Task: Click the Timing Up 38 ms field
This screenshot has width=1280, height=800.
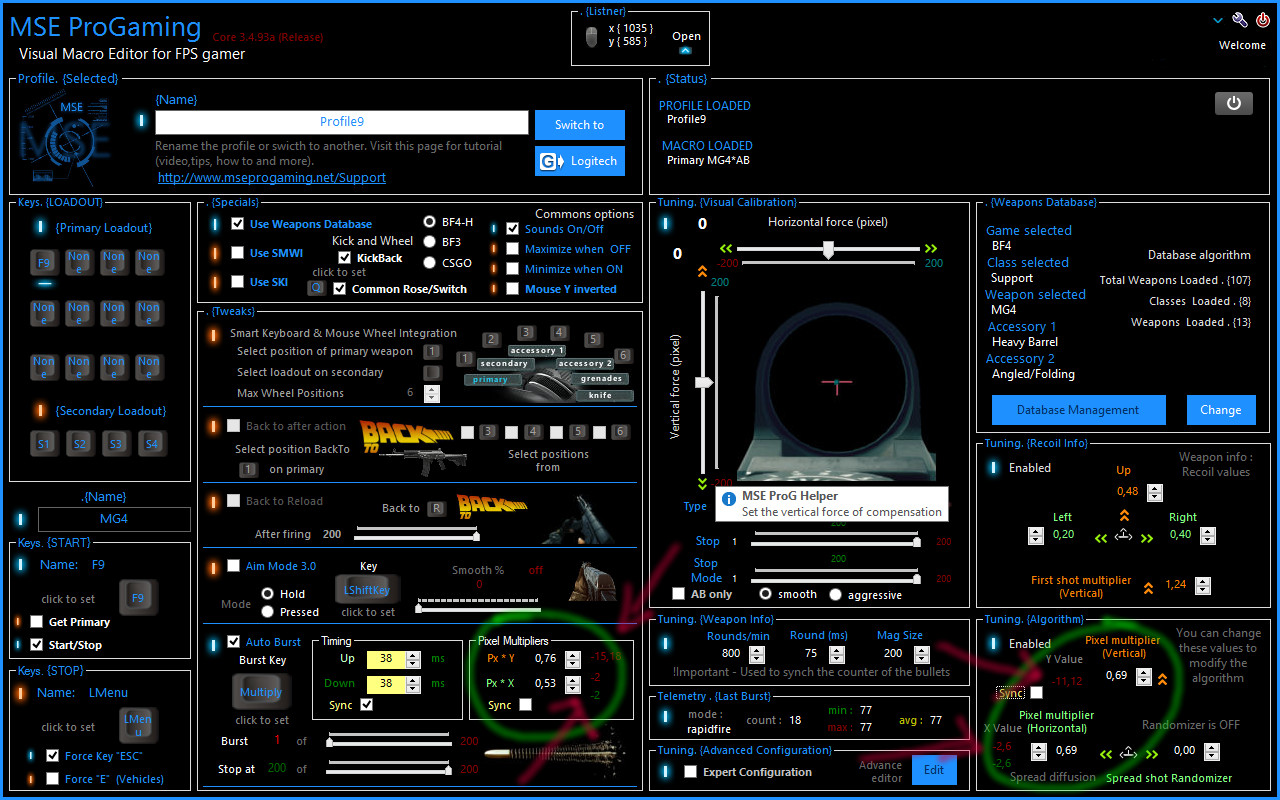Action: [386, 659]
